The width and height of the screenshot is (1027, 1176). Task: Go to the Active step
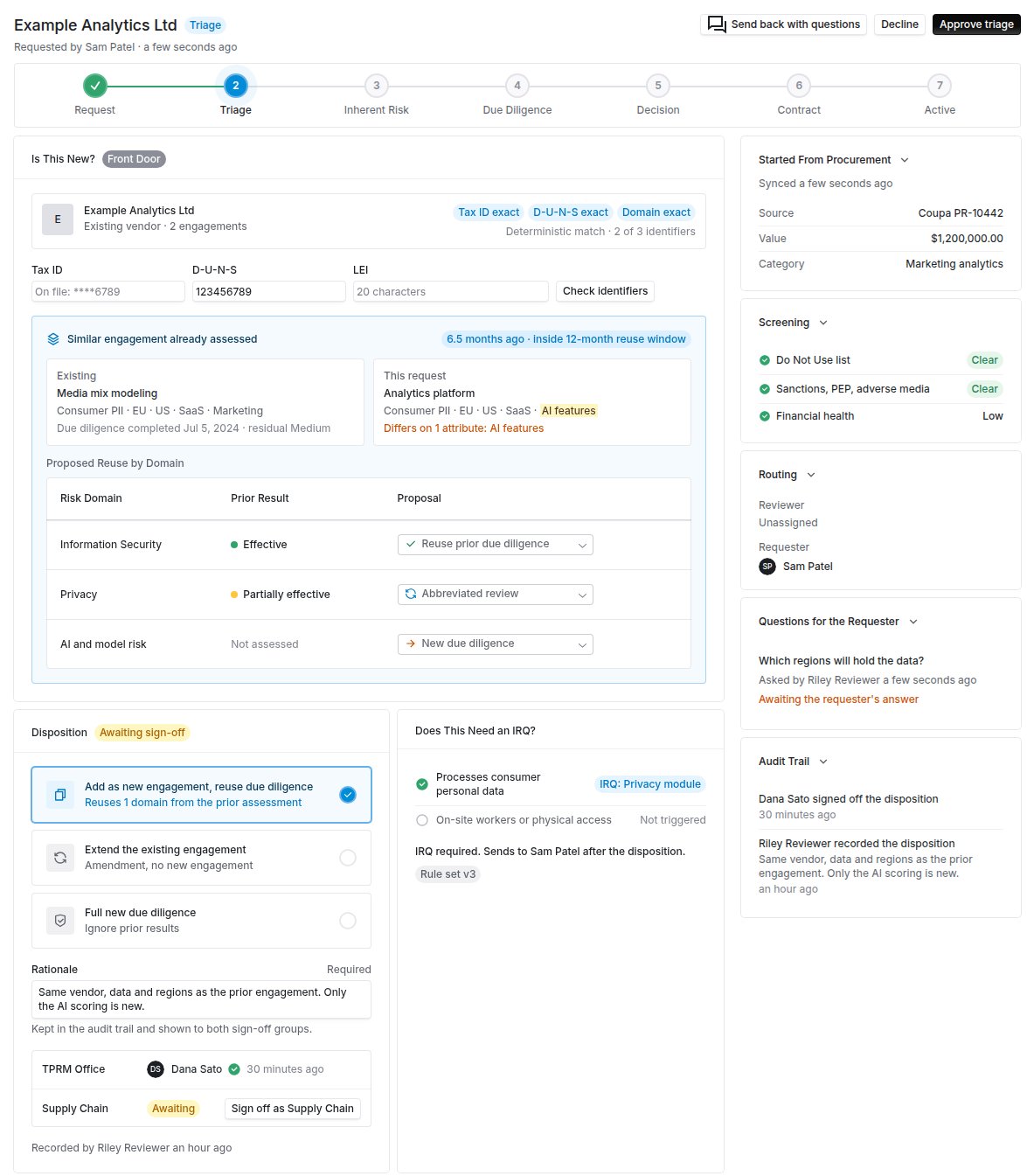point(940,86)
